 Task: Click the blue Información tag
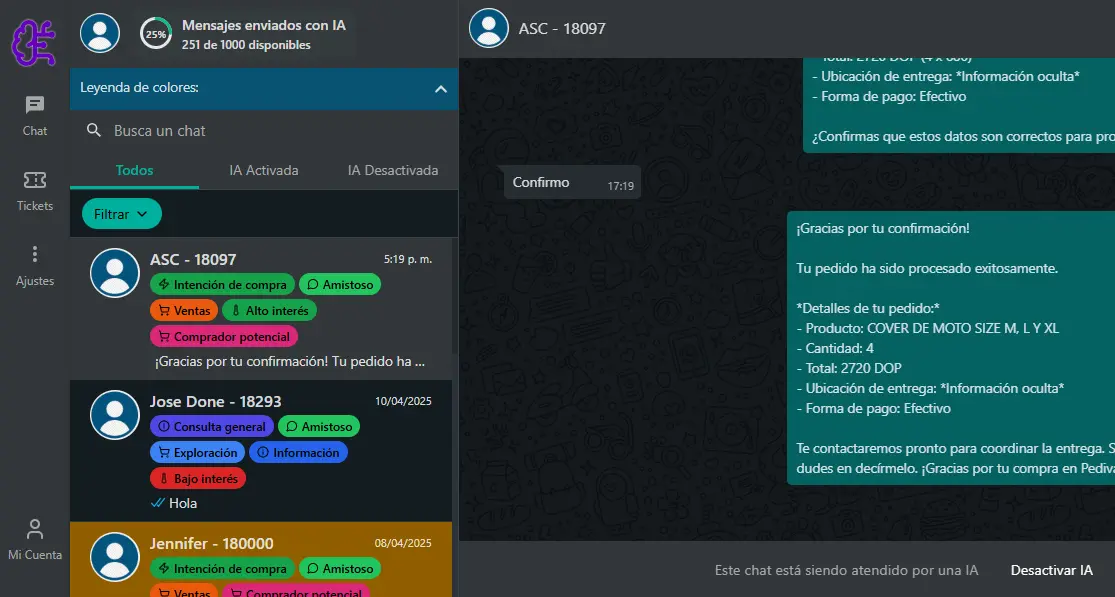[299, 452]
